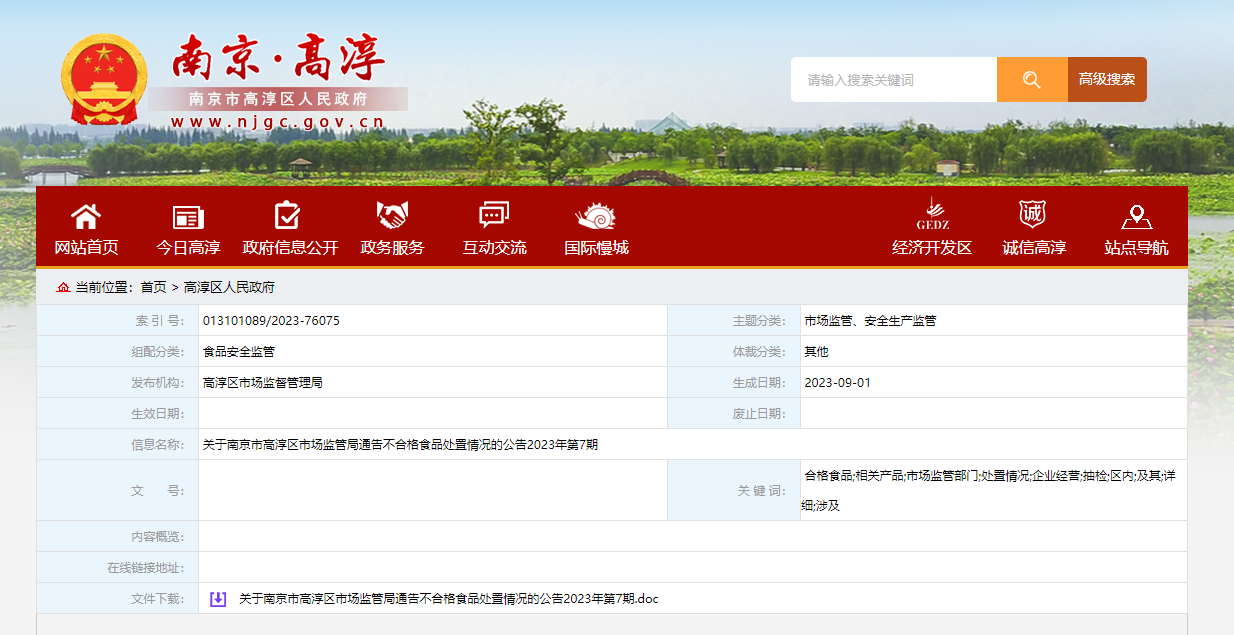Viewport: 1234px width, 635px height.
Task: Open the 互动交流 menu label
Action: click(x=494, y=247)
